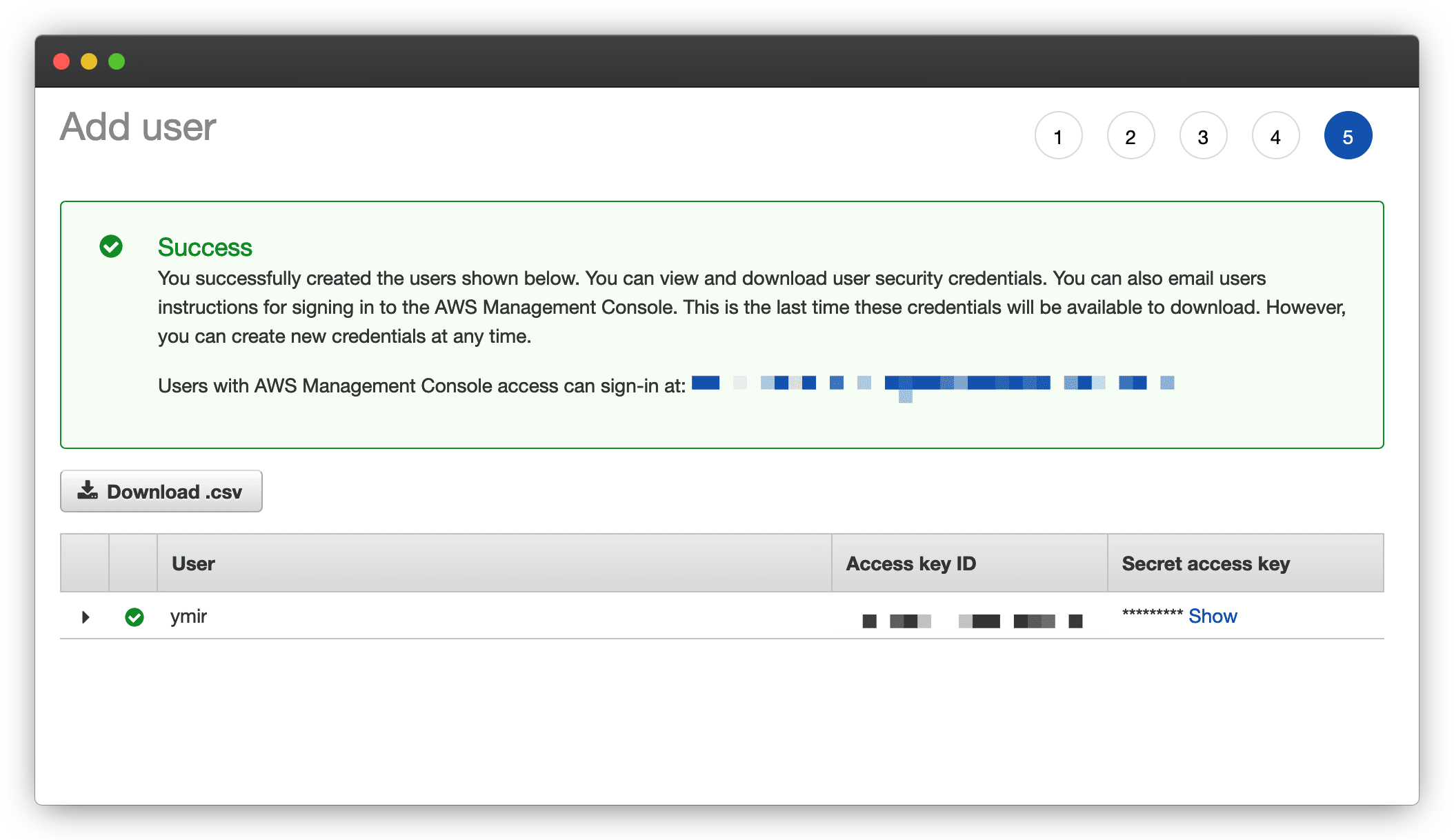
Task: Click step 3 circle indicator
Action: (1202, 135)
